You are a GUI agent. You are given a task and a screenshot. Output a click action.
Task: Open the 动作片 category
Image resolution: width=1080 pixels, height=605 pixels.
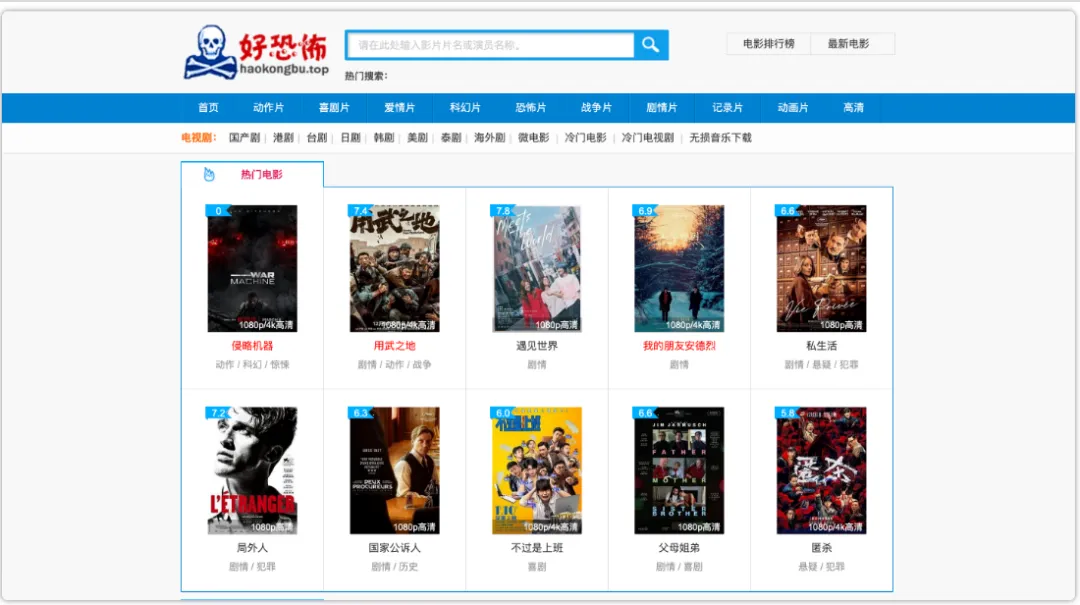click(268, 107)
